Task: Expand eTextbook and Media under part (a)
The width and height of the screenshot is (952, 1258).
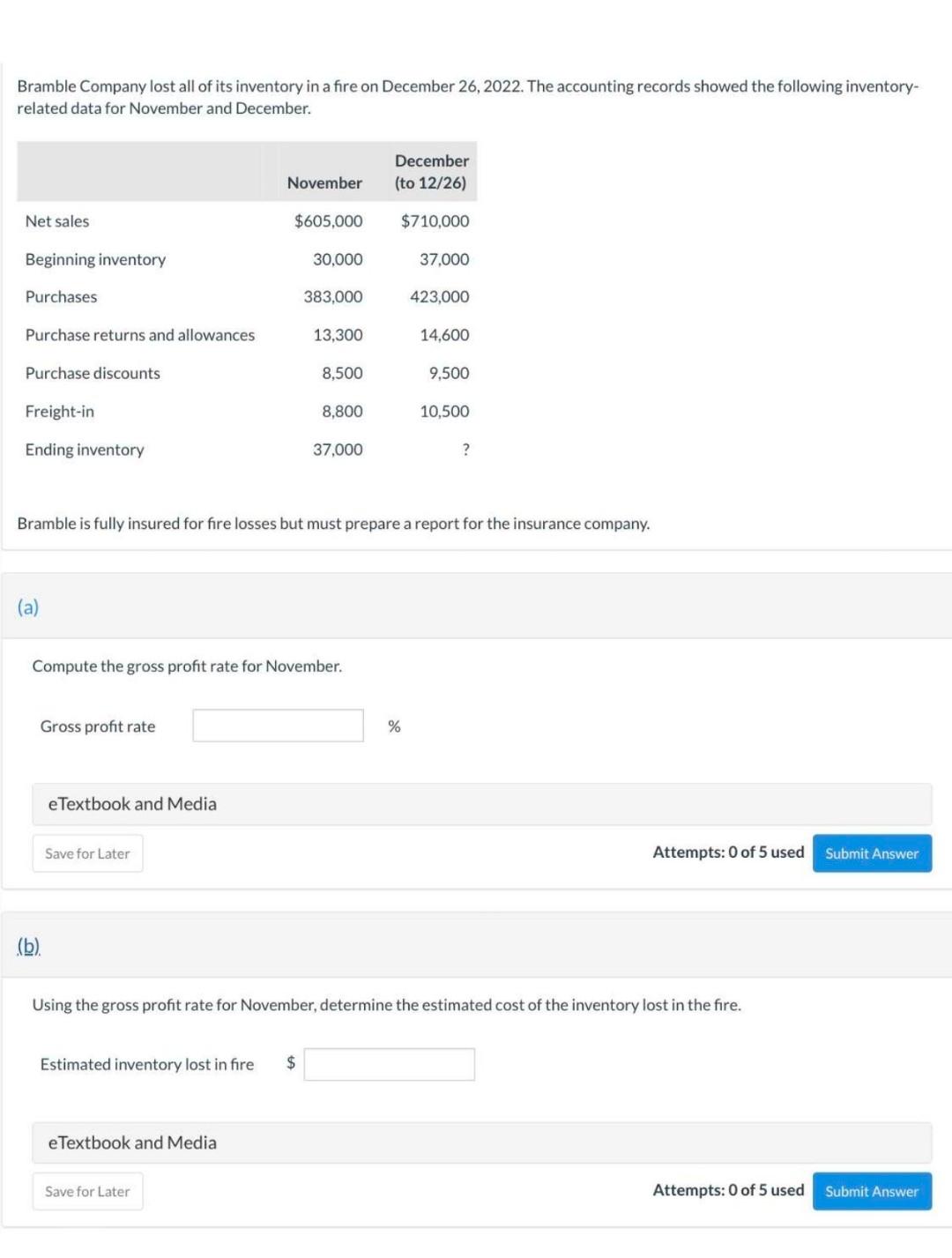Action: (x=132, y=804)
